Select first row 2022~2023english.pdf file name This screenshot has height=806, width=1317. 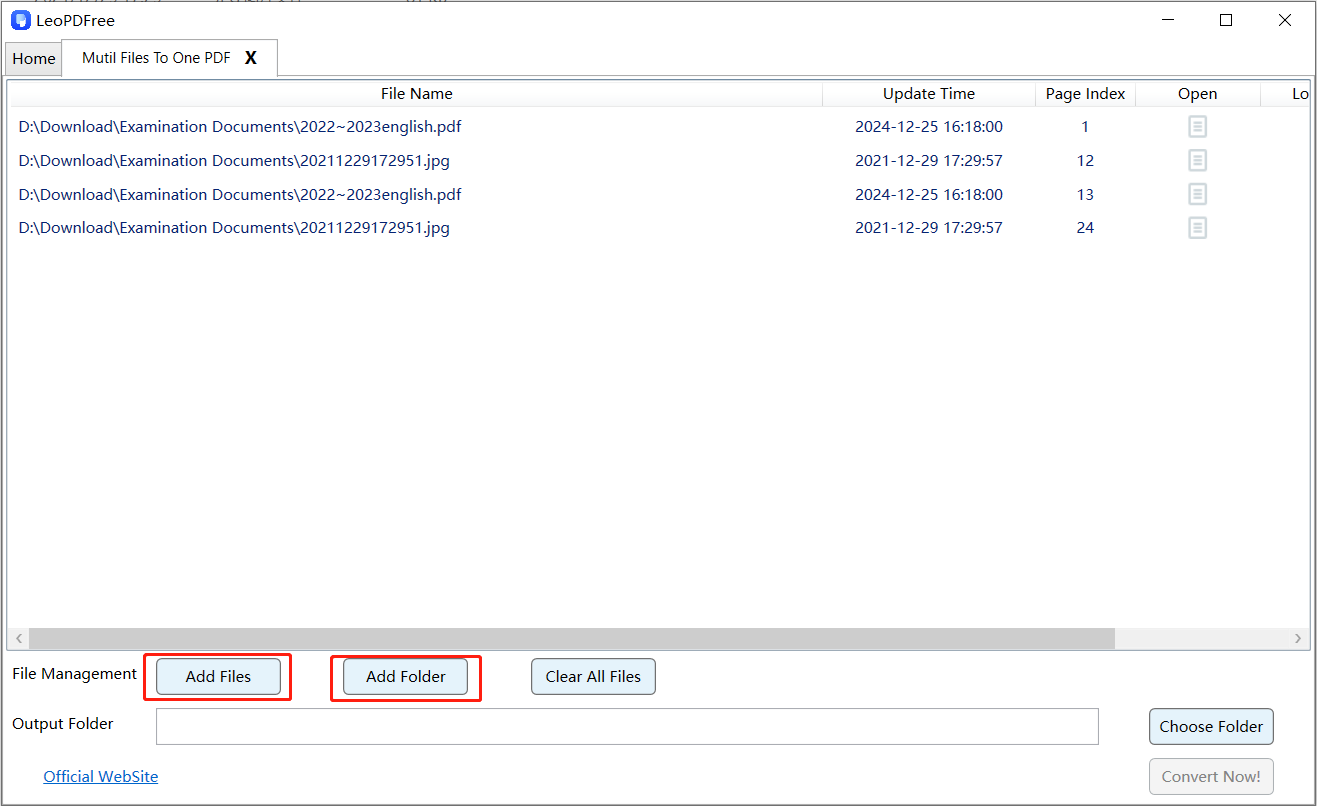[240, 127]
